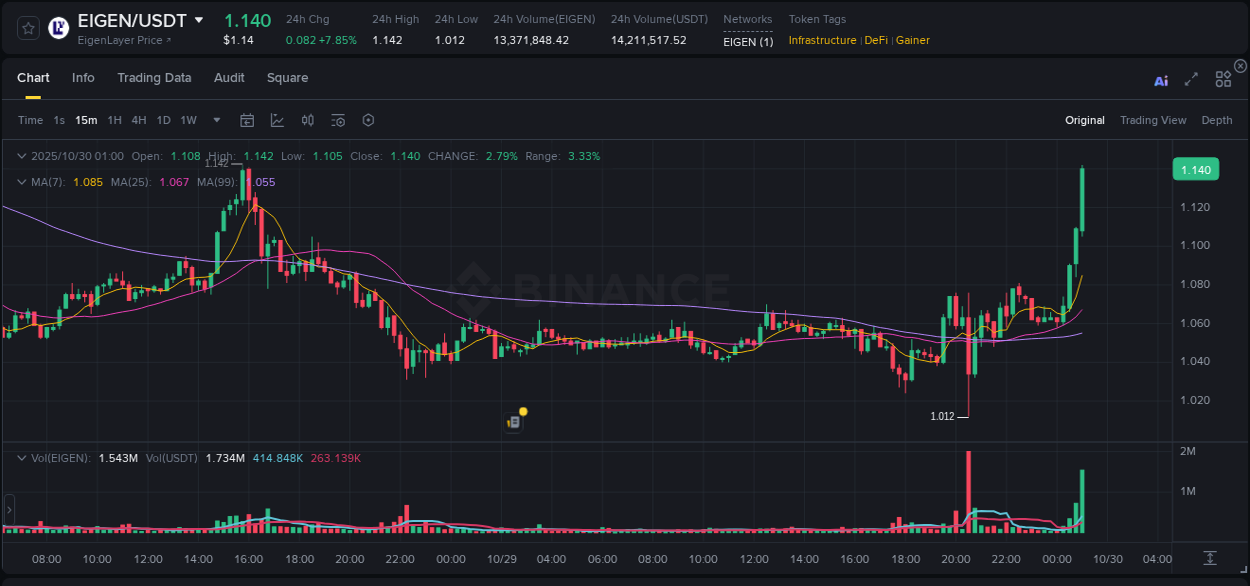Expand the extra time intervals dropdown
The width and height of the screenshot is (1250, 586).
[215, 120]
